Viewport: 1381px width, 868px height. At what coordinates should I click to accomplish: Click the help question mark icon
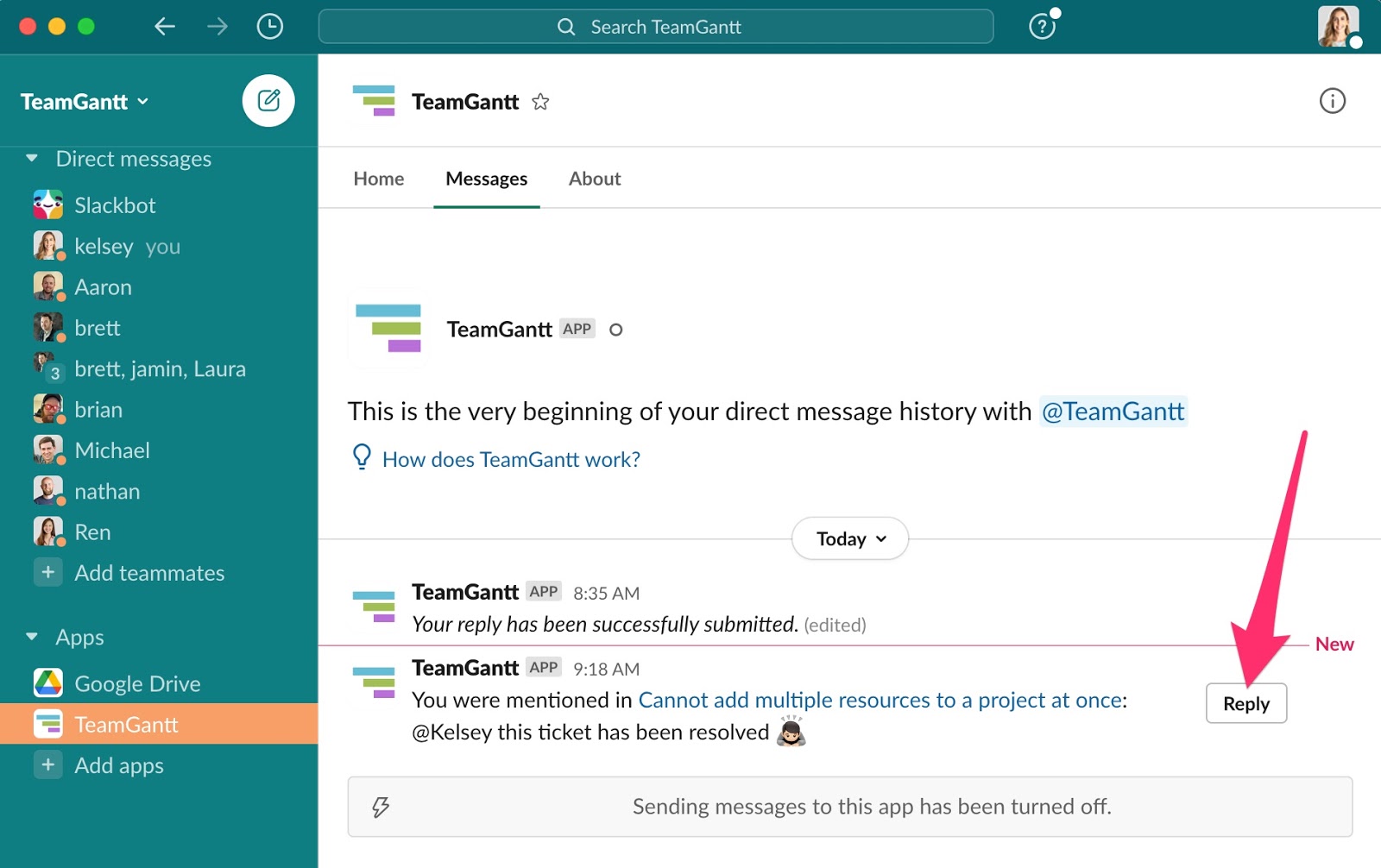point(1042,27)
